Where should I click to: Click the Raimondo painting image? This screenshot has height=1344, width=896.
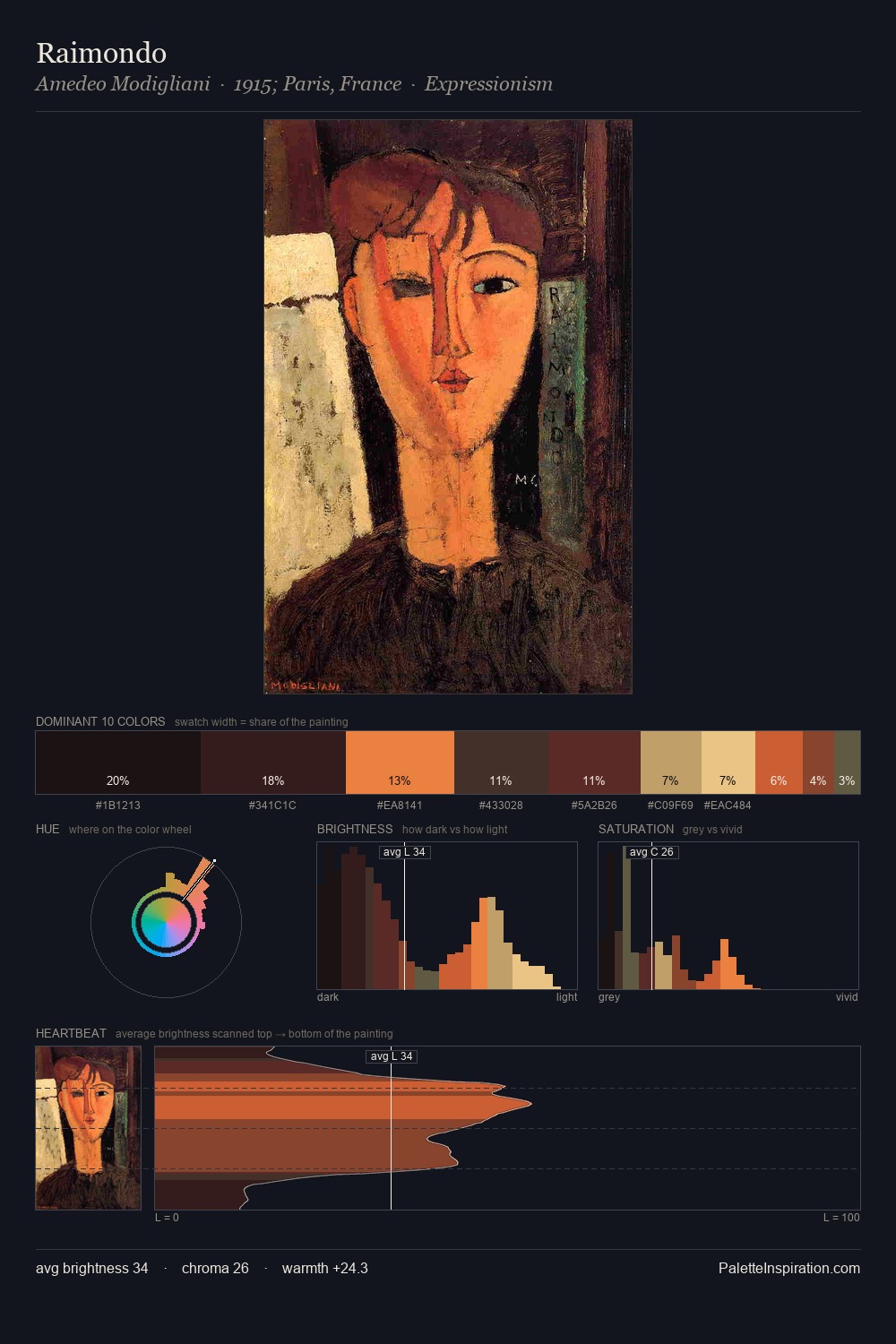448,407
